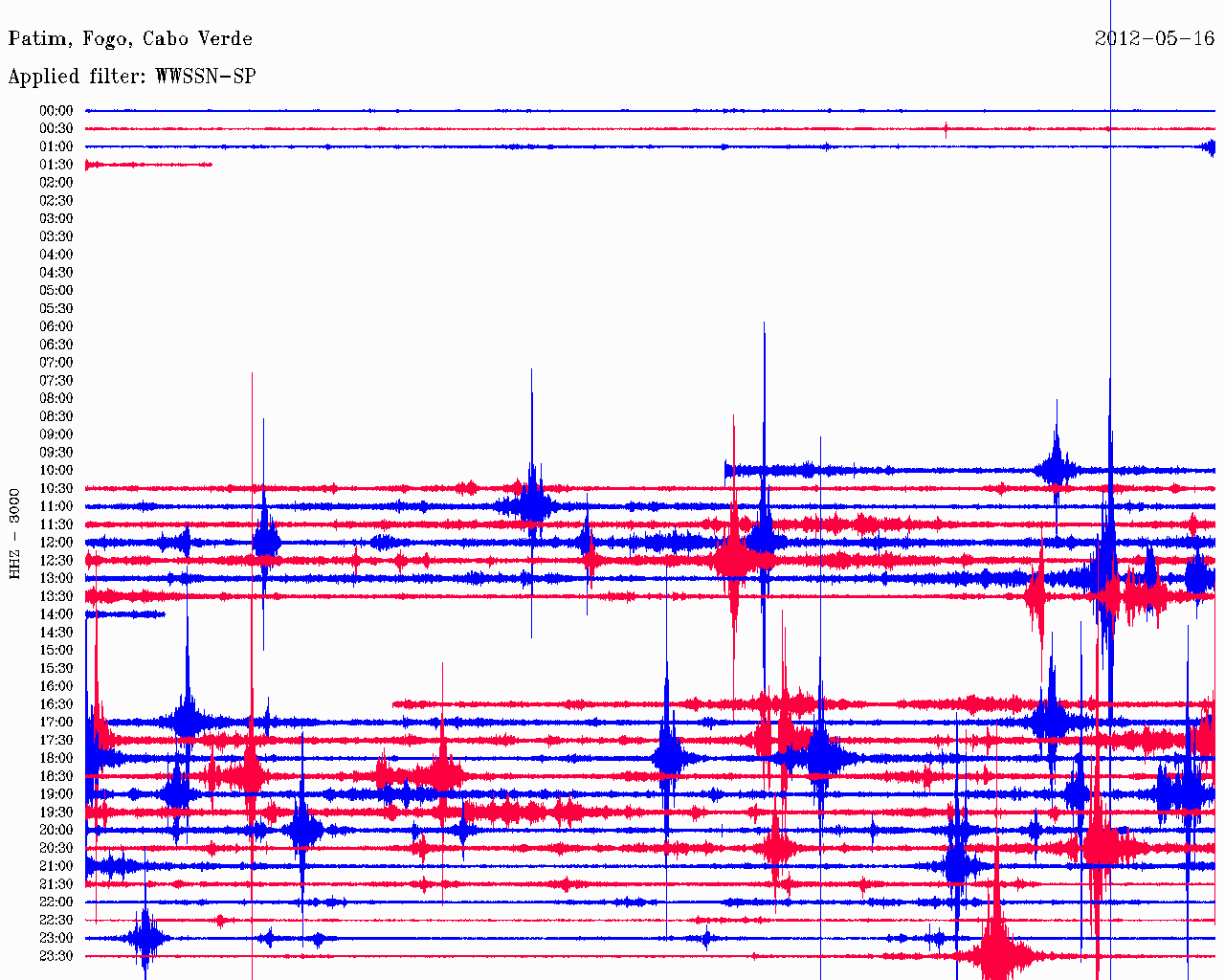Select the 09:00 time label
The width and height of the screenshot is (1225, 980).
pos(56,434)
